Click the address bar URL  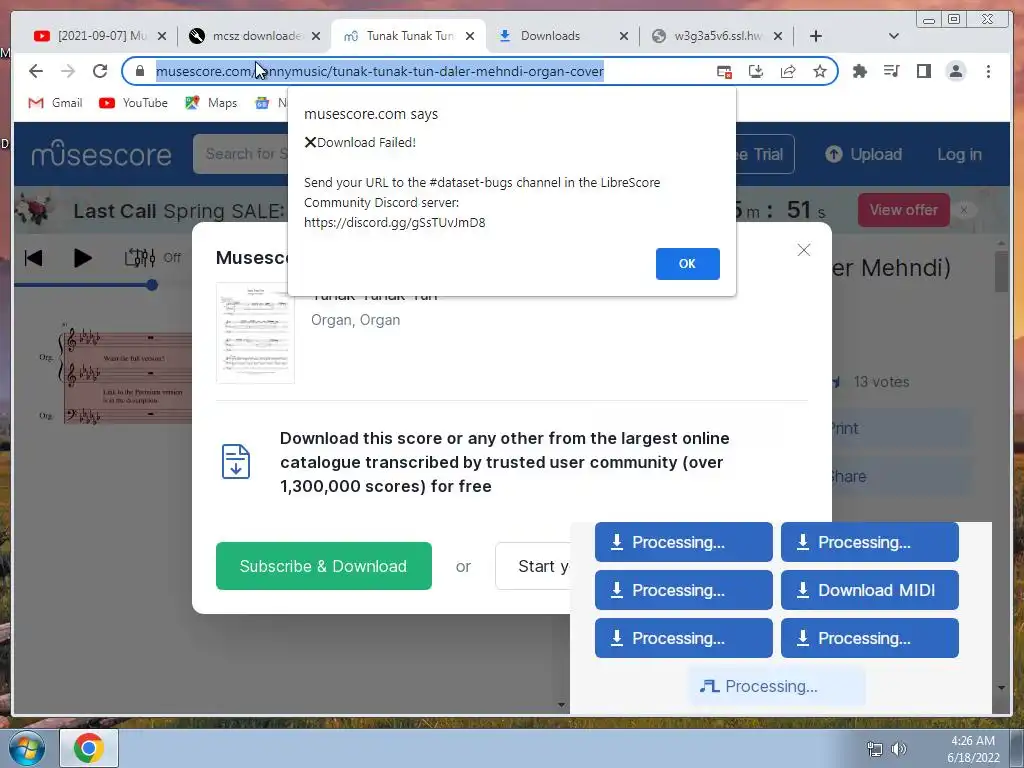click(x=379, y=71)
